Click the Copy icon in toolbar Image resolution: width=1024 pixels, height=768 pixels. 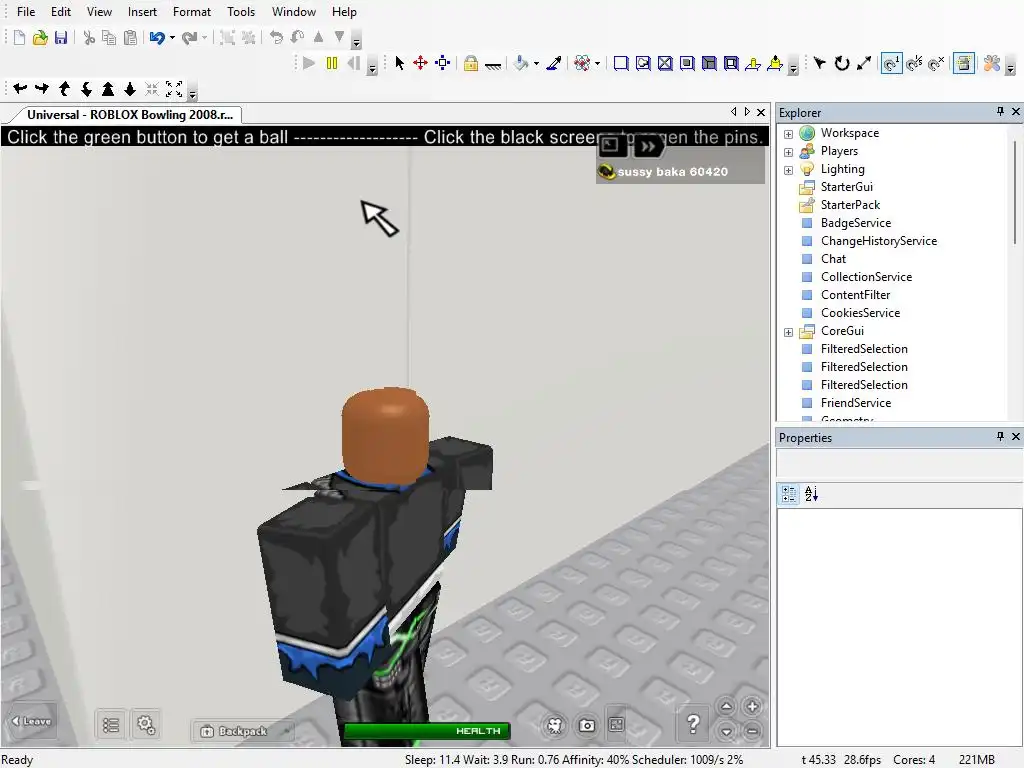point(109,38)
